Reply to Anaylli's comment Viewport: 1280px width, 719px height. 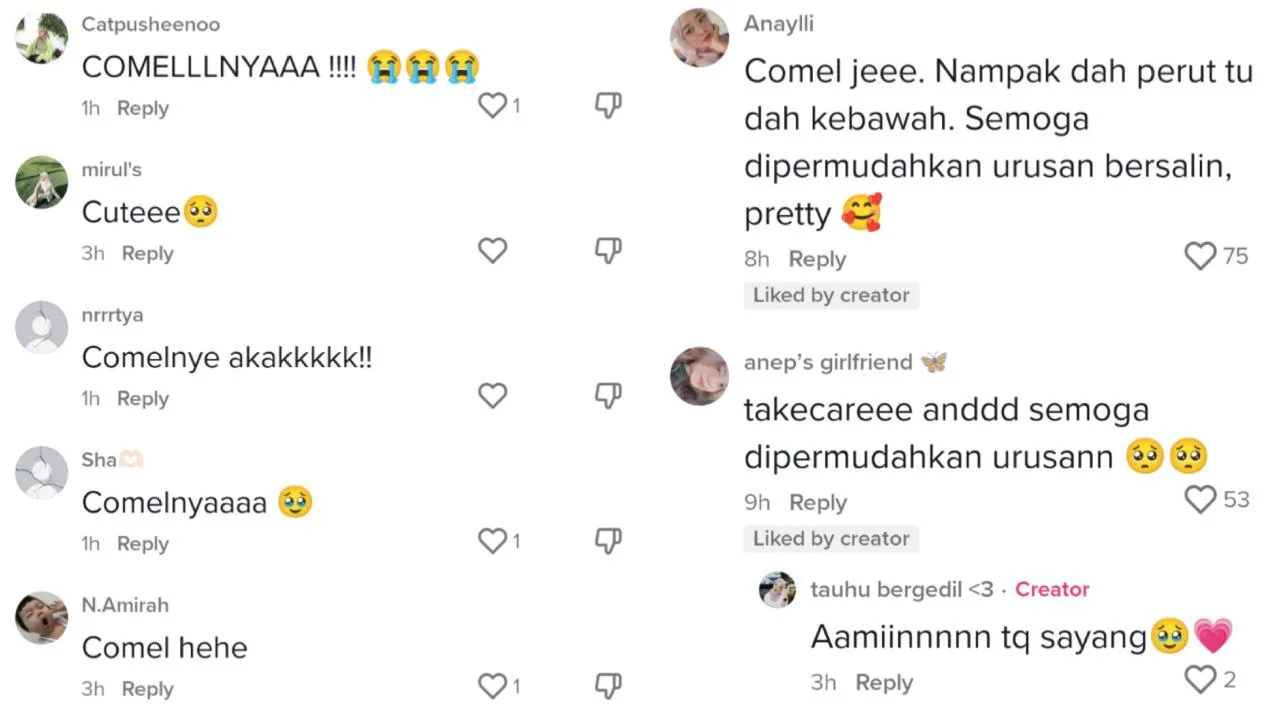tap(817, 259)
